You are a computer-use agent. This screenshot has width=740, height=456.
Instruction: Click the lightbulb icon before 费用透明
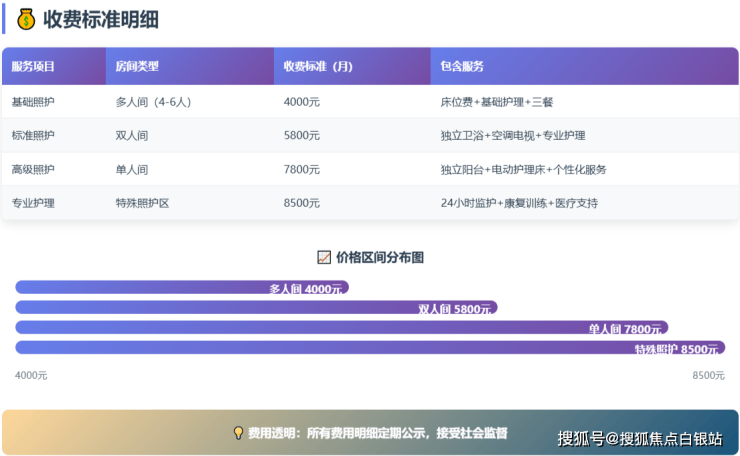(238, 433)
